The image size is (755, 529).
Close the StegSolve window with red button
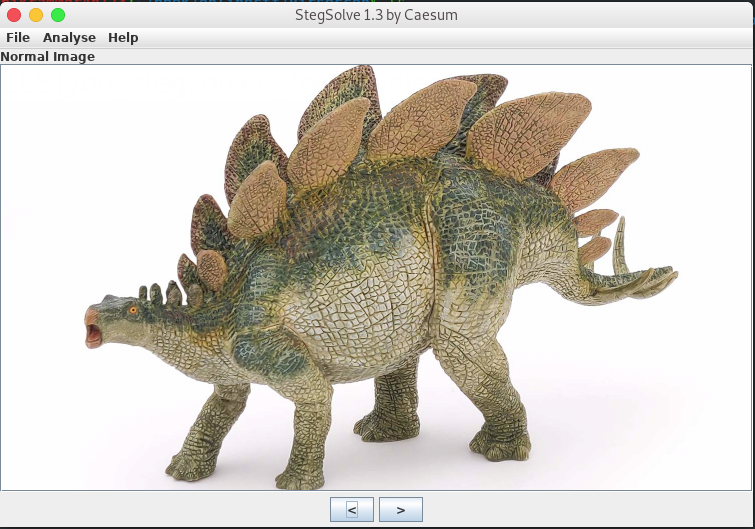tap(14, 15)
